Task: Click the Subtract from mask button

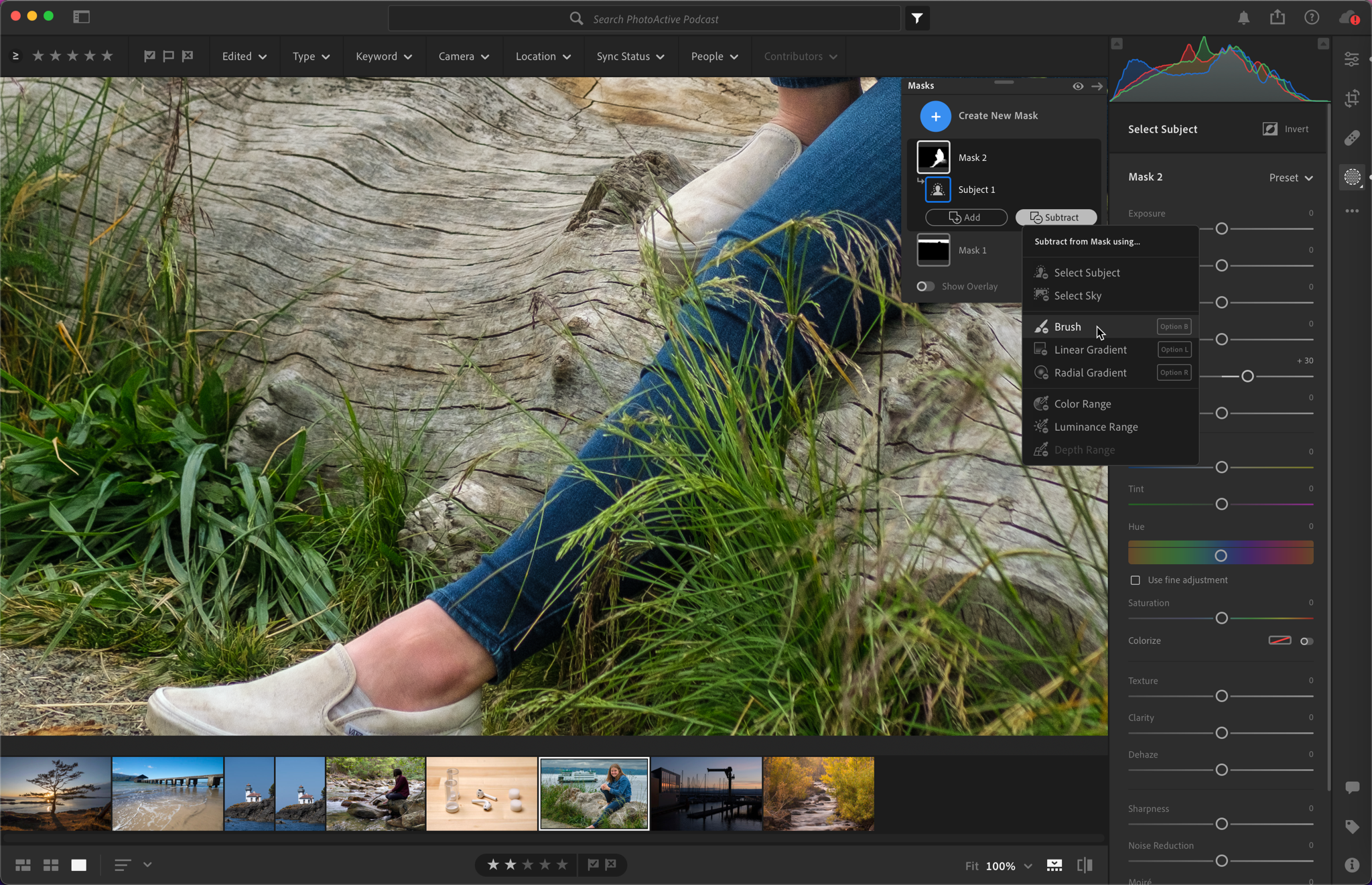Action: click(x=1056, y=217)
